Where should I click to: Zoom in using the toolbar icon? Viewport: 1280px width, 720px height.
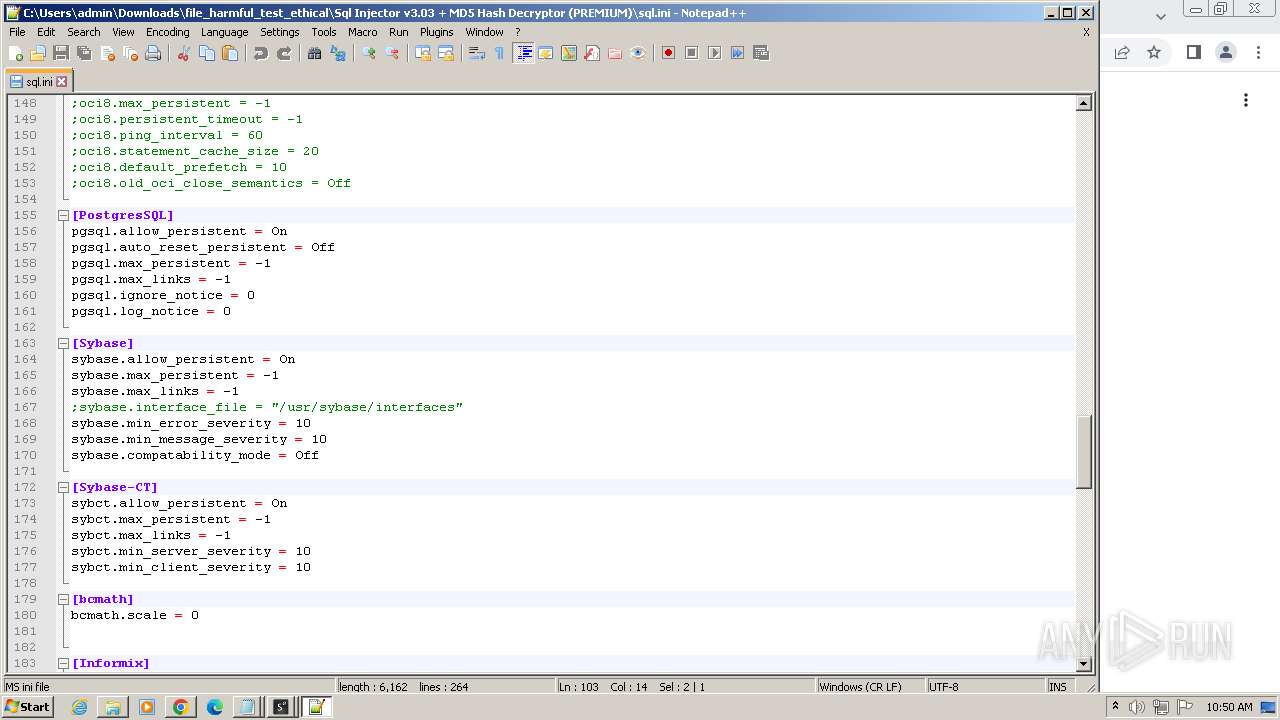tap(369, 53)
